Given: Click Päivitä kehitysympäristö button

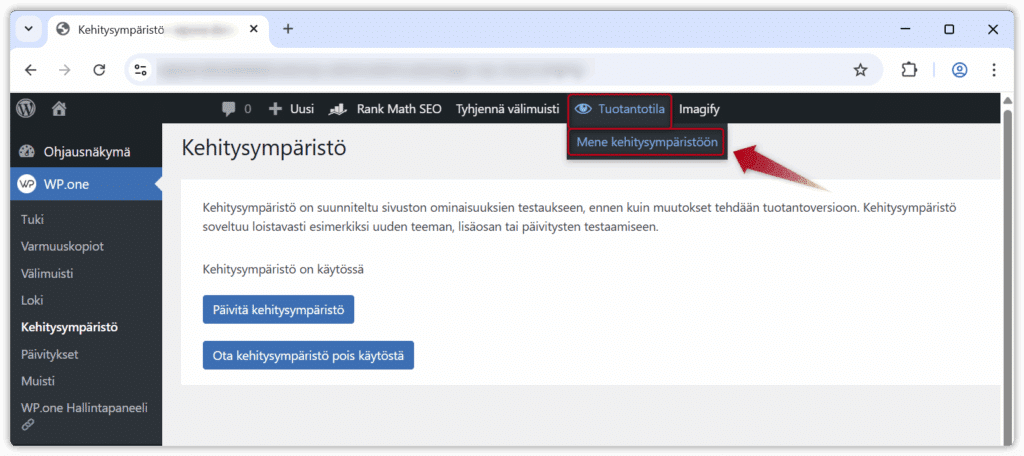Looking at the screenshot, I should coord(278,309).
